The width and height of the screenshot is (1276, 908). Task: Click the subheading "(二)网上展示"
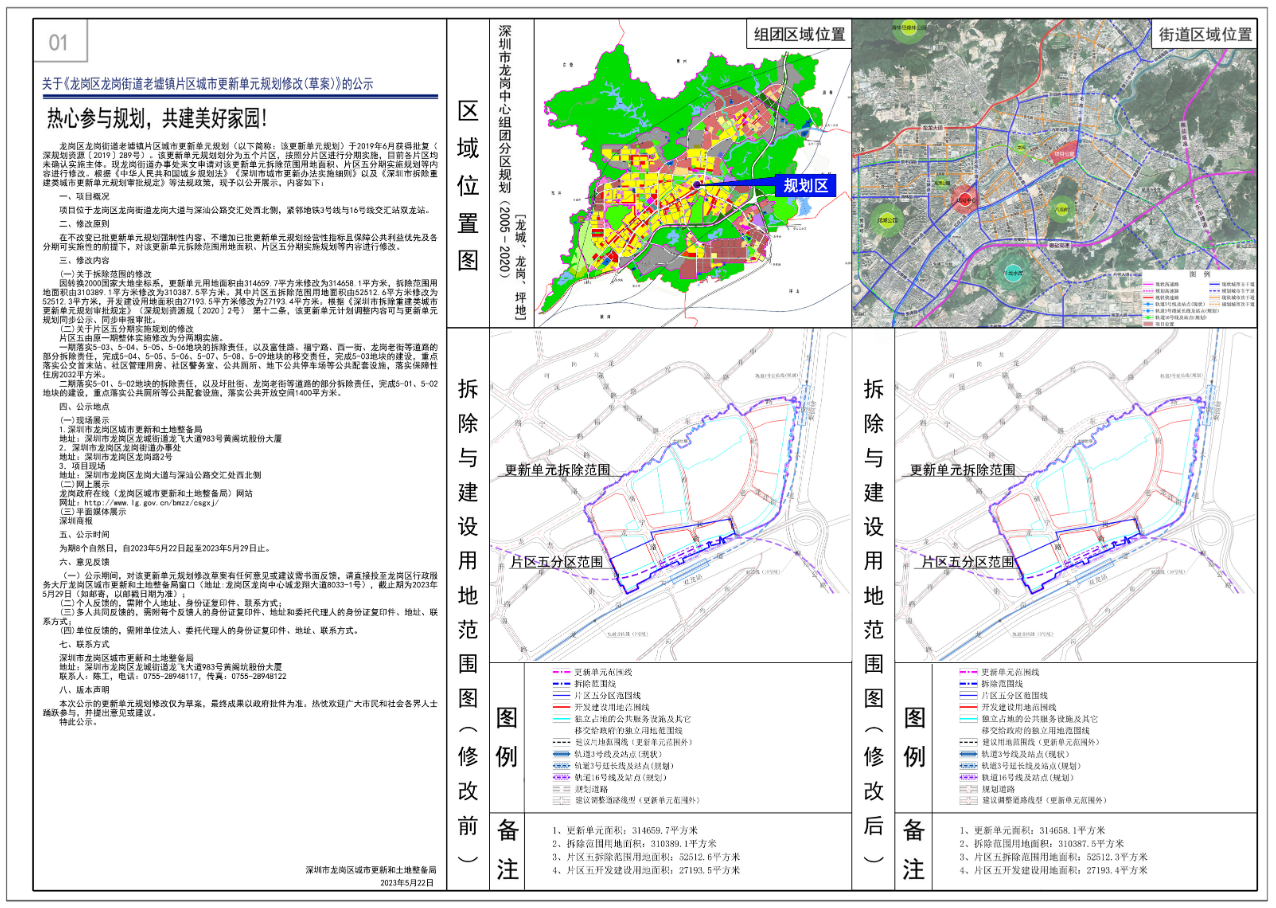click(86, 483)
